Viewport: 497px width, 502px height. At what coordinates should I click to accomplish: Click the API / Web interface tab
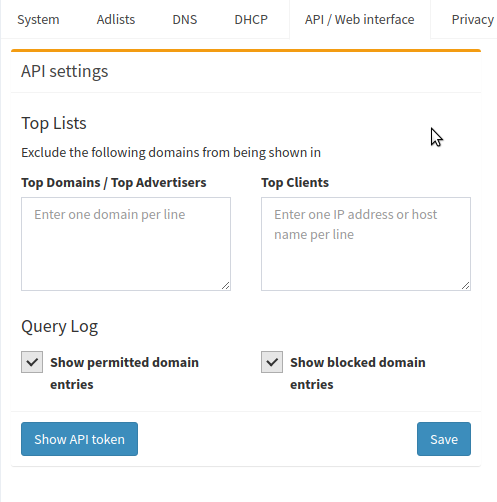click(x=359, y=20)
